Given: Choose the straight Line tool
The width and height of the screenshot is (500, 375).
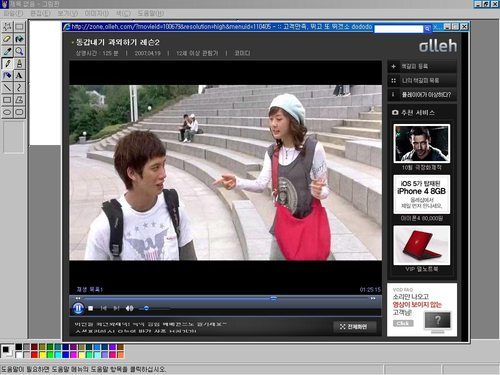Looking at the screenshot, I should (x=7, y=87).
